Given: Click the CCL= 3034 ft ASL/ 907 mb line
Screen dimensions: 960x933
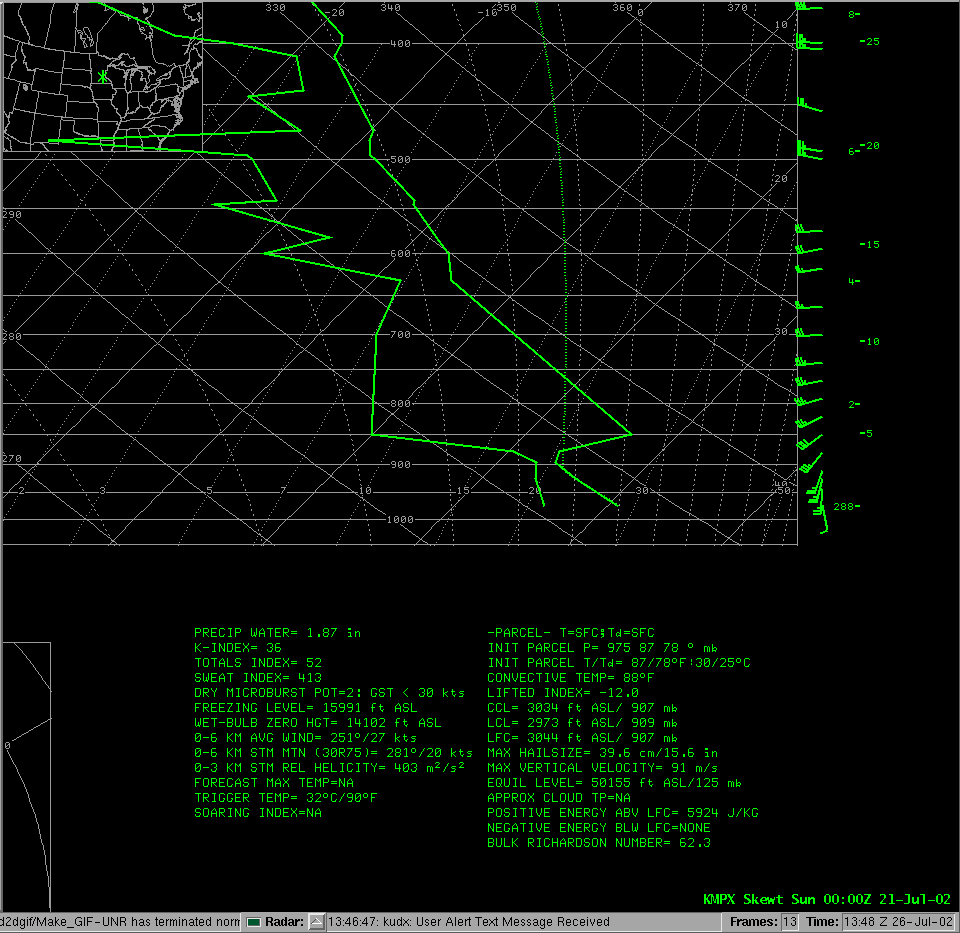Looking at the screenshot, I should tap(582, 708).
